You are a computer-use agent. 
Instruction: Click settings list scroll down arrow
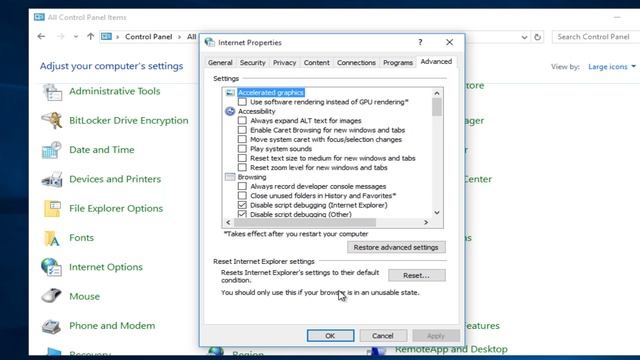coord(437,213)
